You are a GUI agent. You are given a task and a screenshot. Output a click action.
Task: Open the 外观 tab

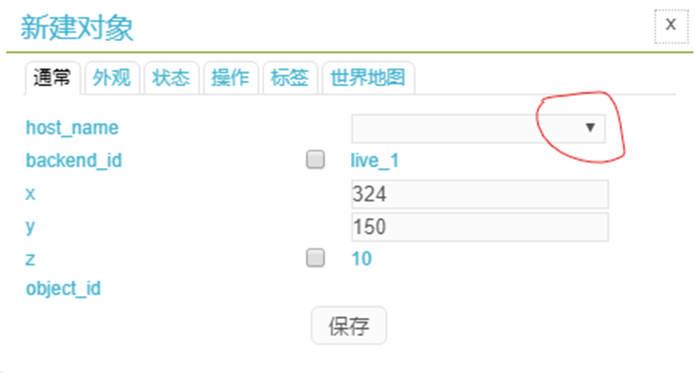pyautogui.click(x=112, y=78)
